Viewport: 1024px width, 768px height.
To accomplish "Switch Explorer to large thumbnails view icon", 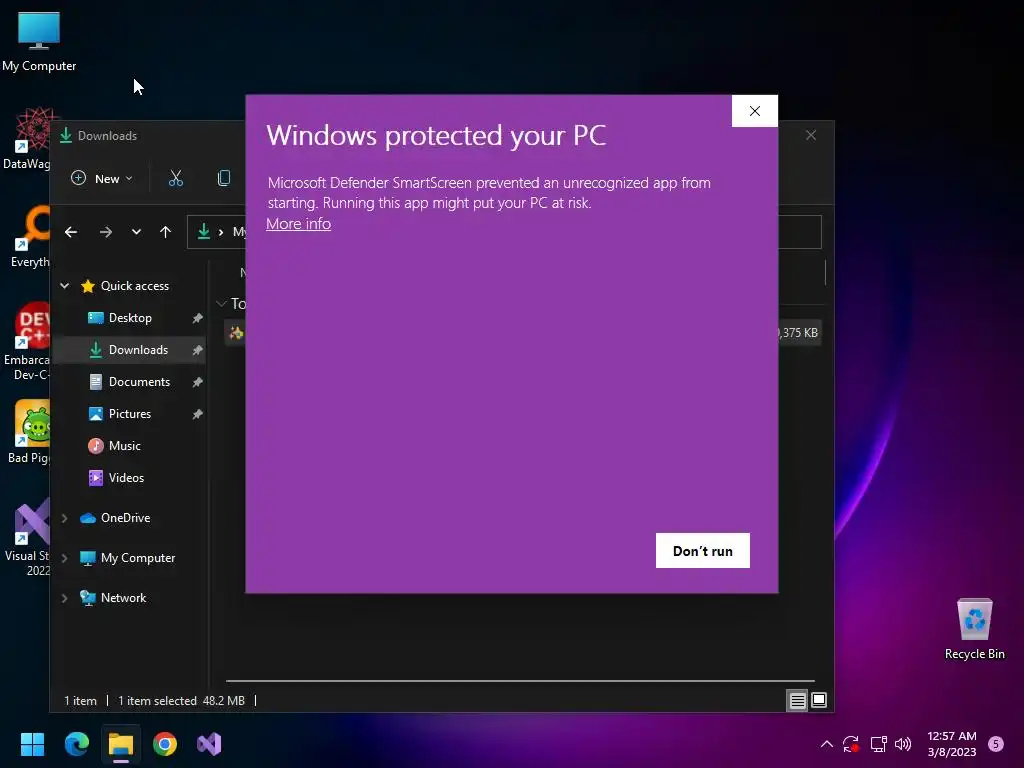I will (x=818, y=701).
